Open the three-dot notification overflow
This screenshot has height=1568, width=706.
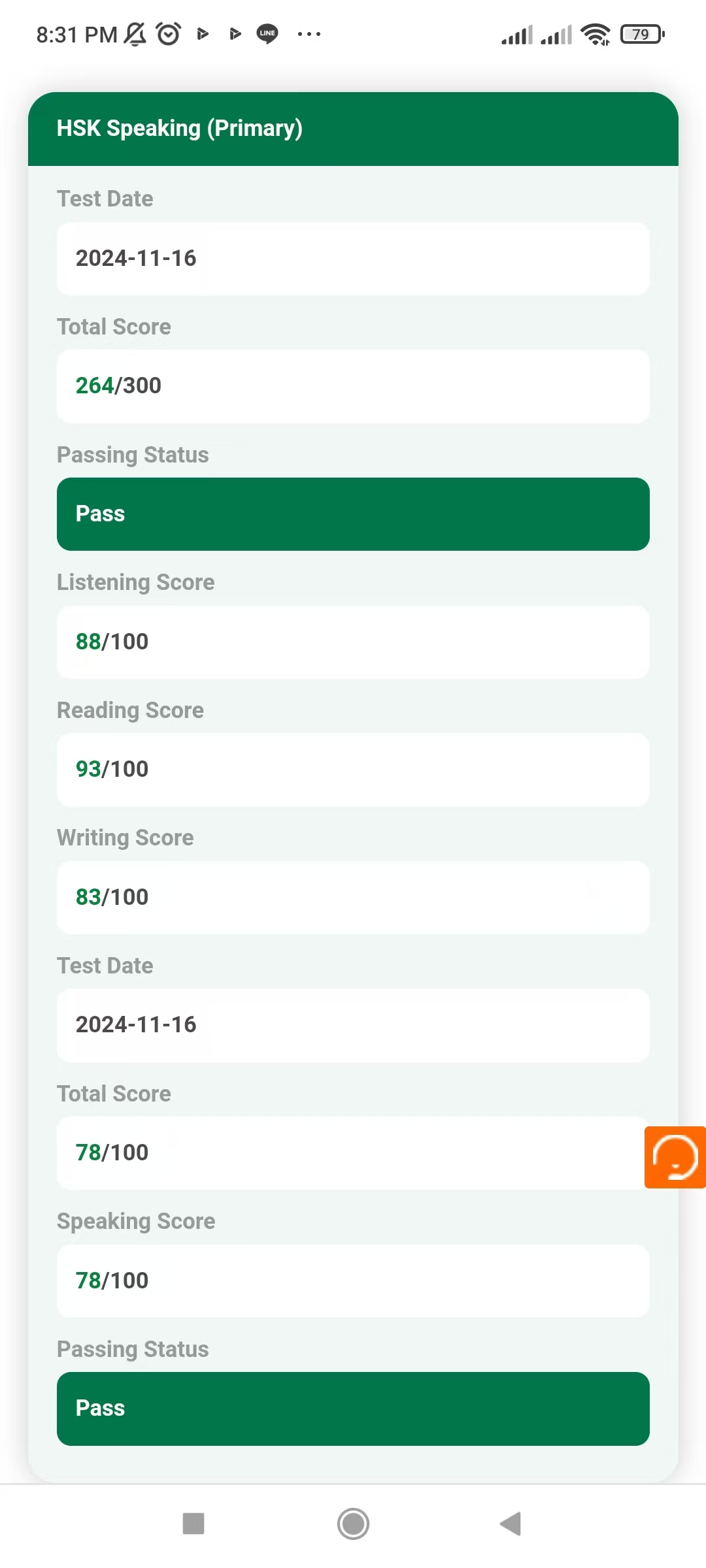pos(309,34)
